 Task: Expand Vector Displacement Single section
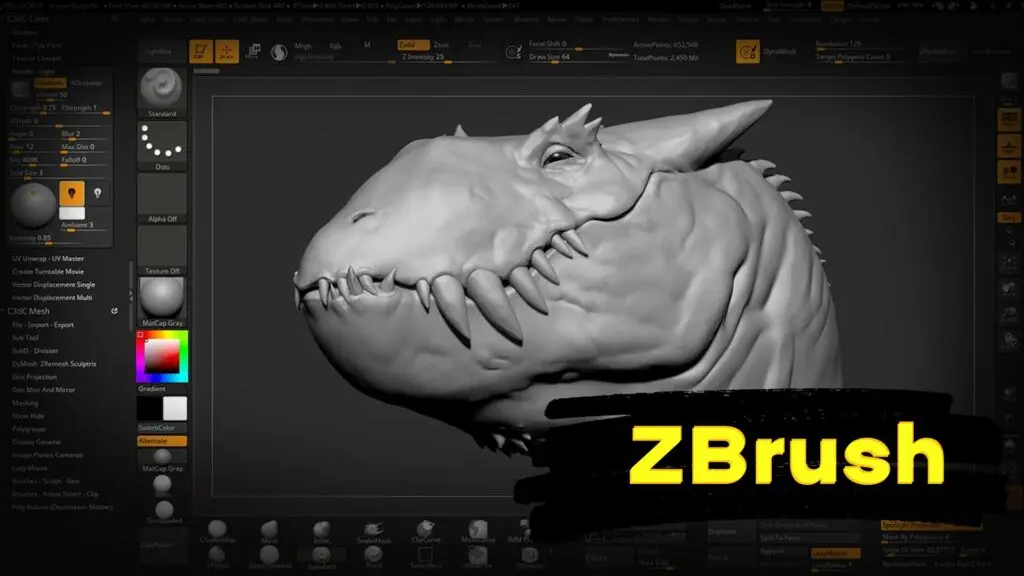54,285
